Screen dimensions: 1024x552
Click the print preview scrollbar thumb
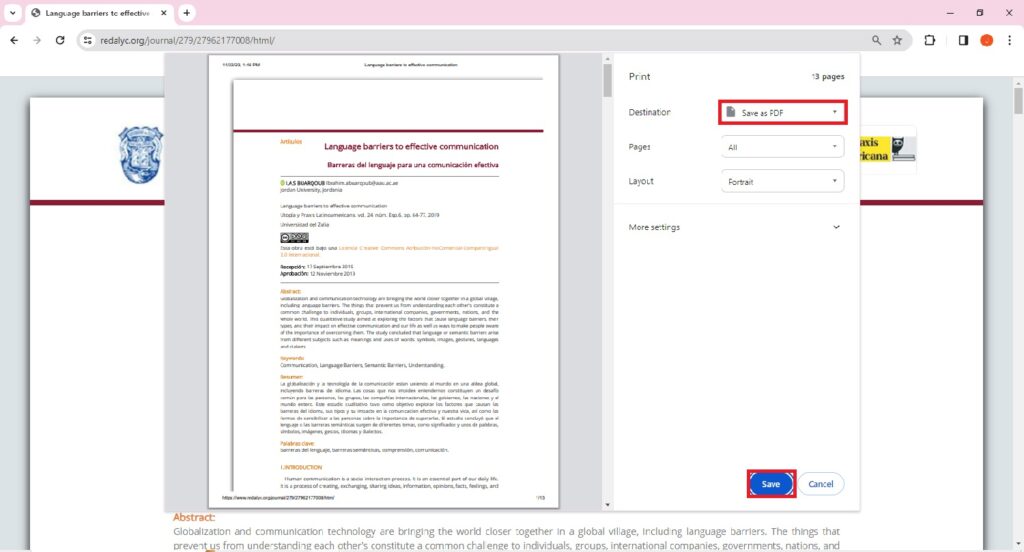point(607,78)
